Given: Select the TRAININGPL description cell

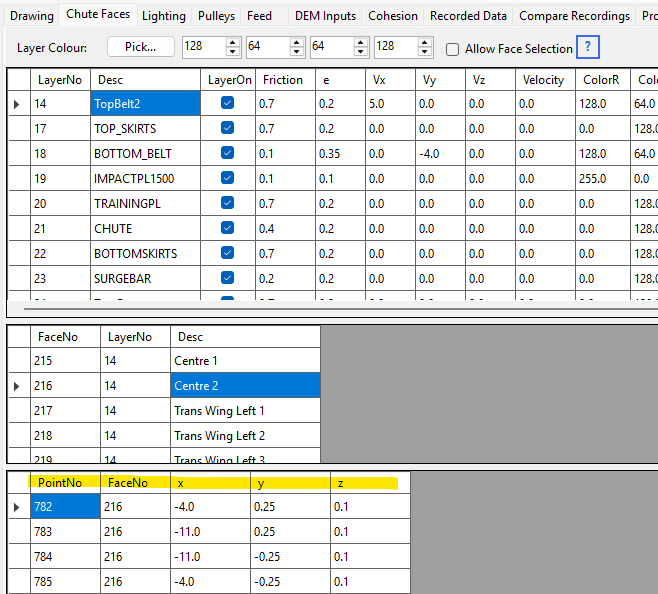Looking at the screenshot, I should [145, 204].
